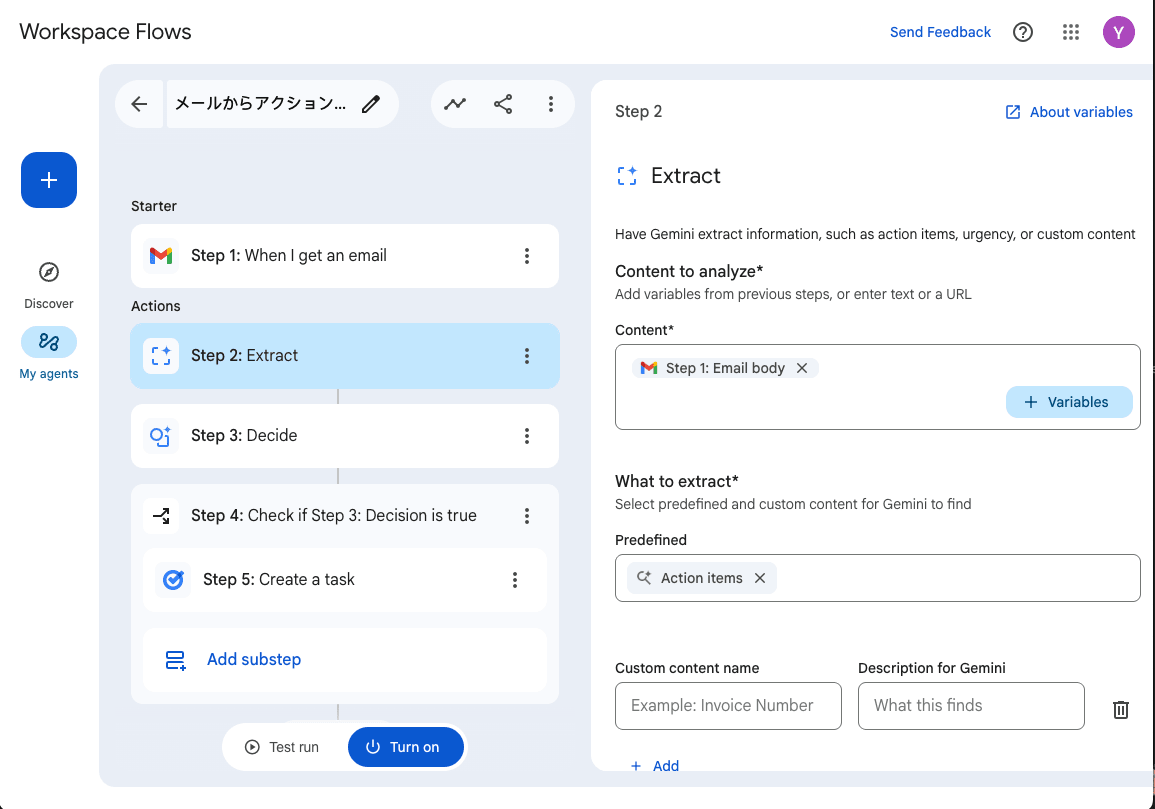
Task: Click the Extract icon on Step 2
Action: [161, 356]
